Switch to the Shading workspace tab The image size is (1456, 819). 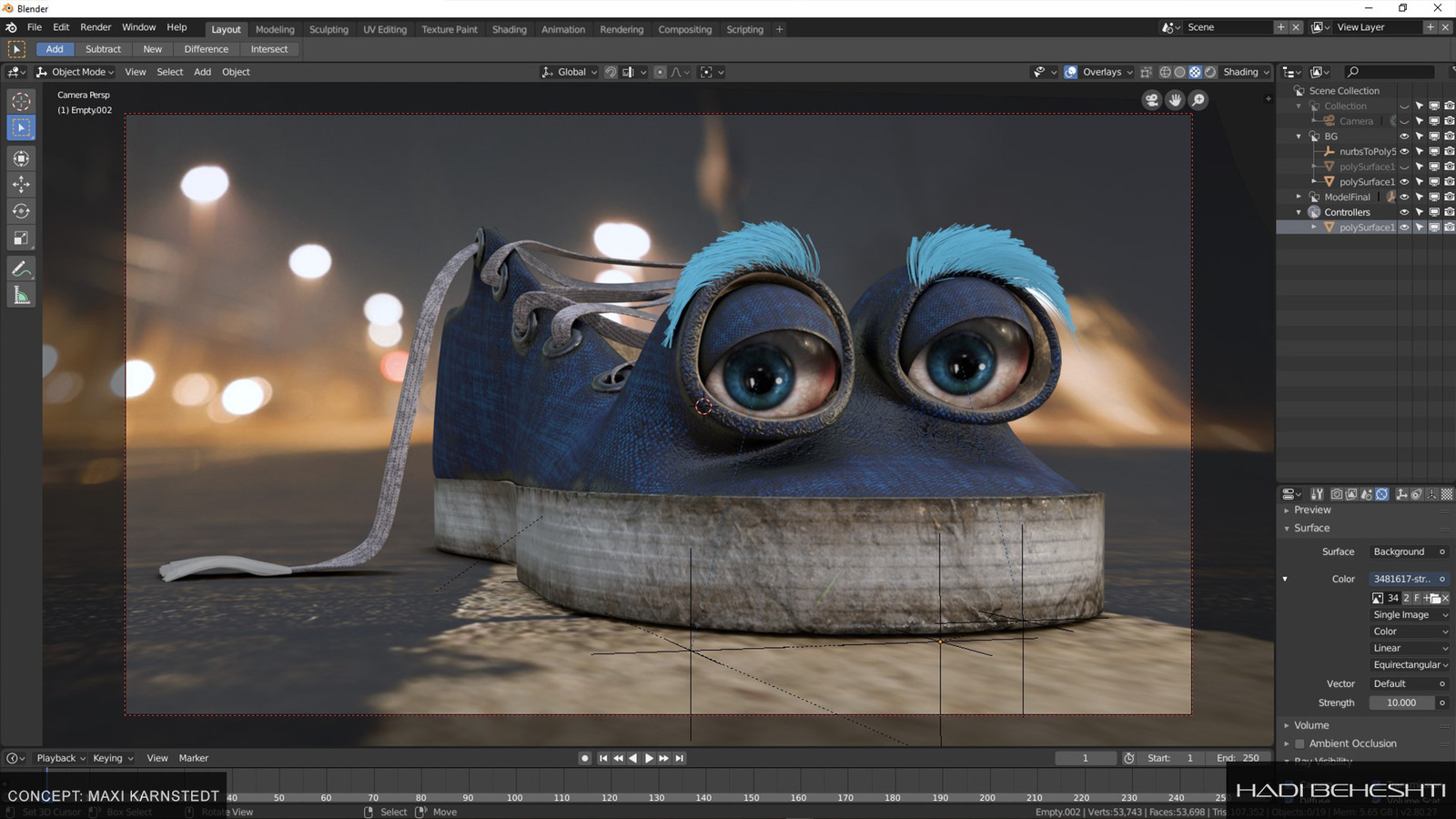click(x=510, y=29)
